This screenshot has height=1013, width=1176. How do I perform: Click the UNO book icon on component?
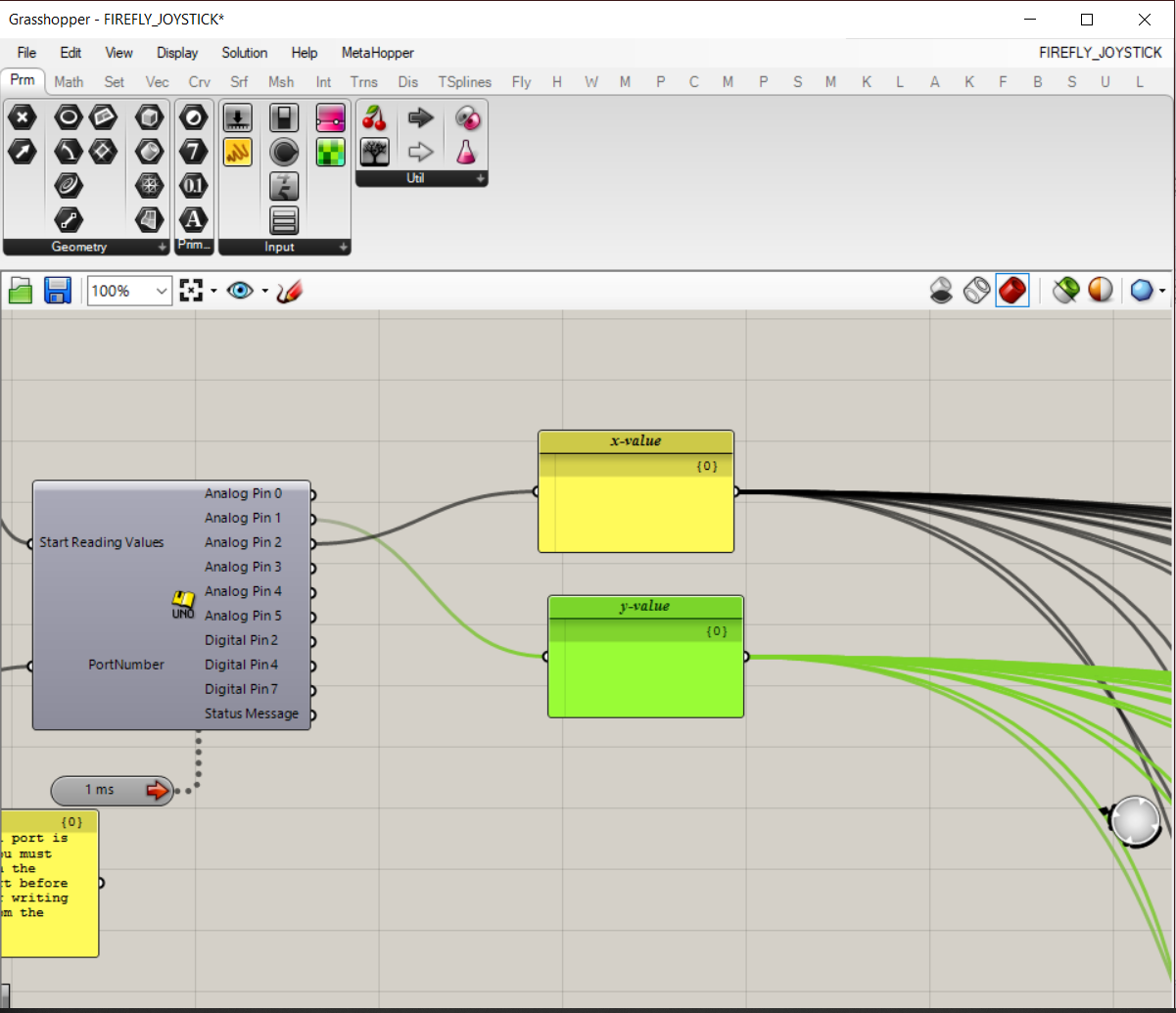[x=183, y=605]
